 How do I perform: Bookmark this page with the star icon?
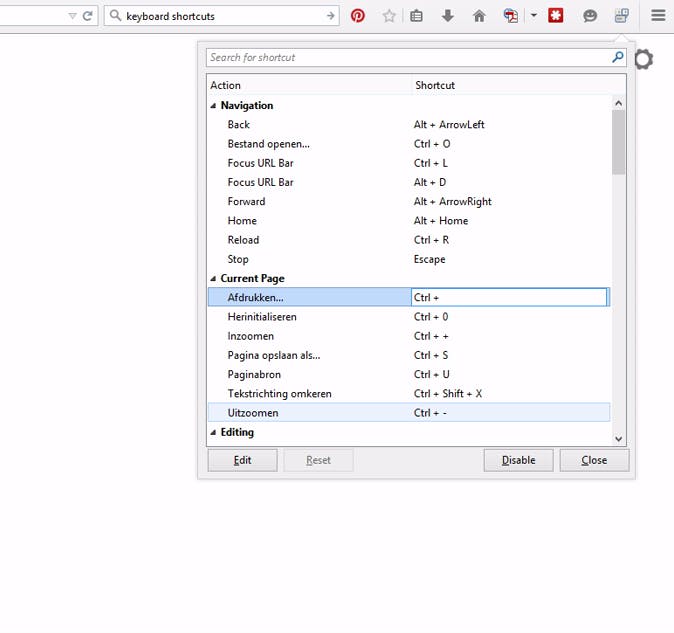click(389, 16)
